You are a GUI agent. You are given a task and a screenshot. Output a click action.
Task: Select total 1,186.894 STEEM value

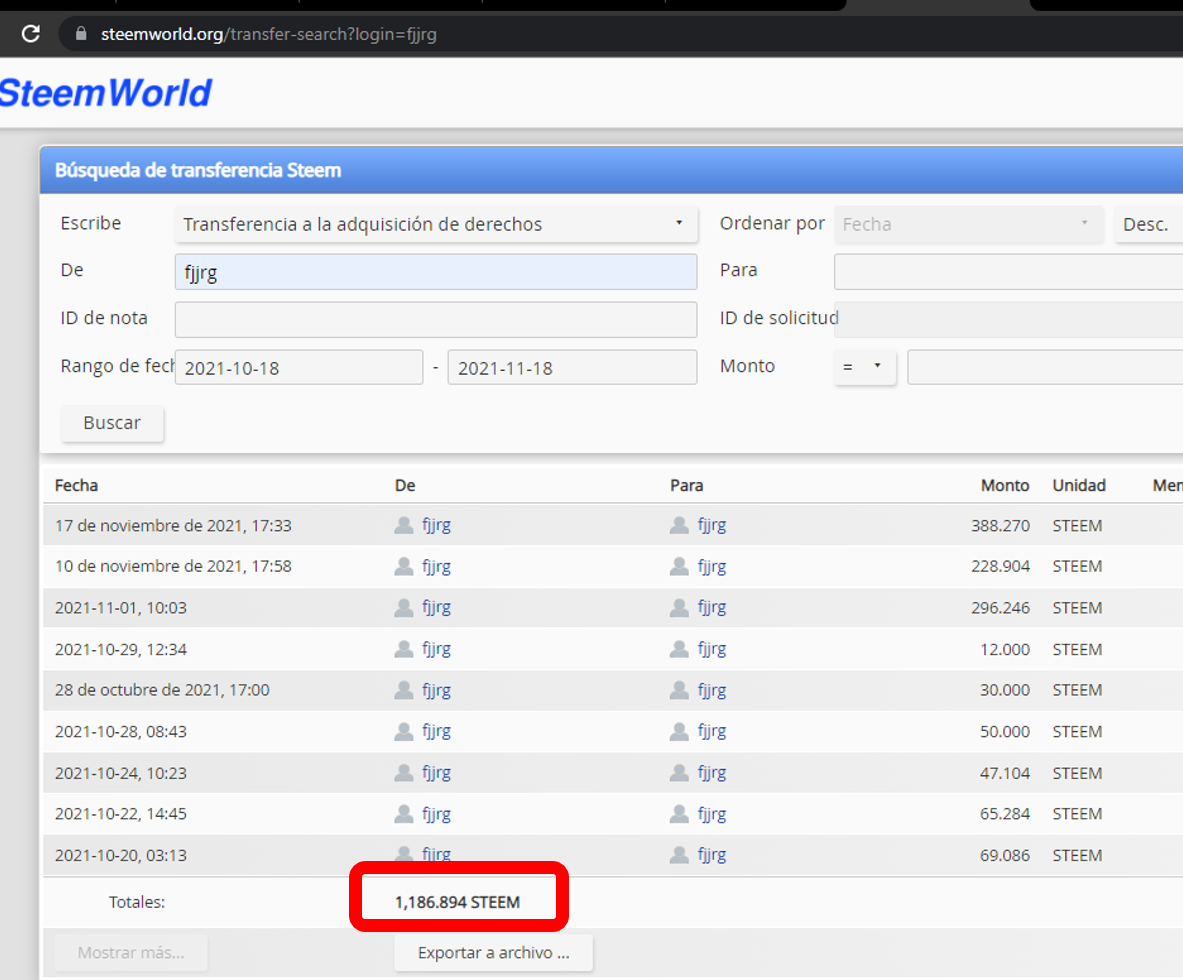pyautogui.click(x=457, y=902)
